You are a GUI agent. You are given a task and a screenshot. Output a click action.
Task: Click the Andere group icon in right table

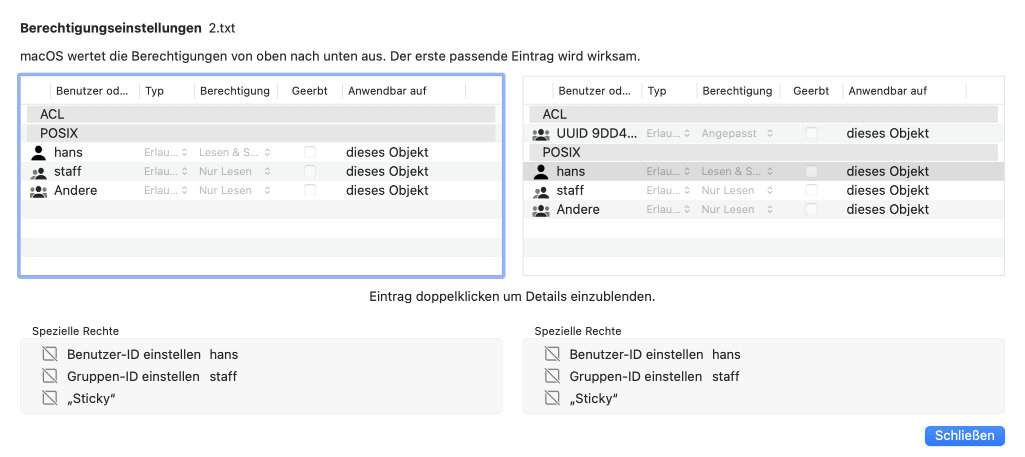[x=541, y=210]
